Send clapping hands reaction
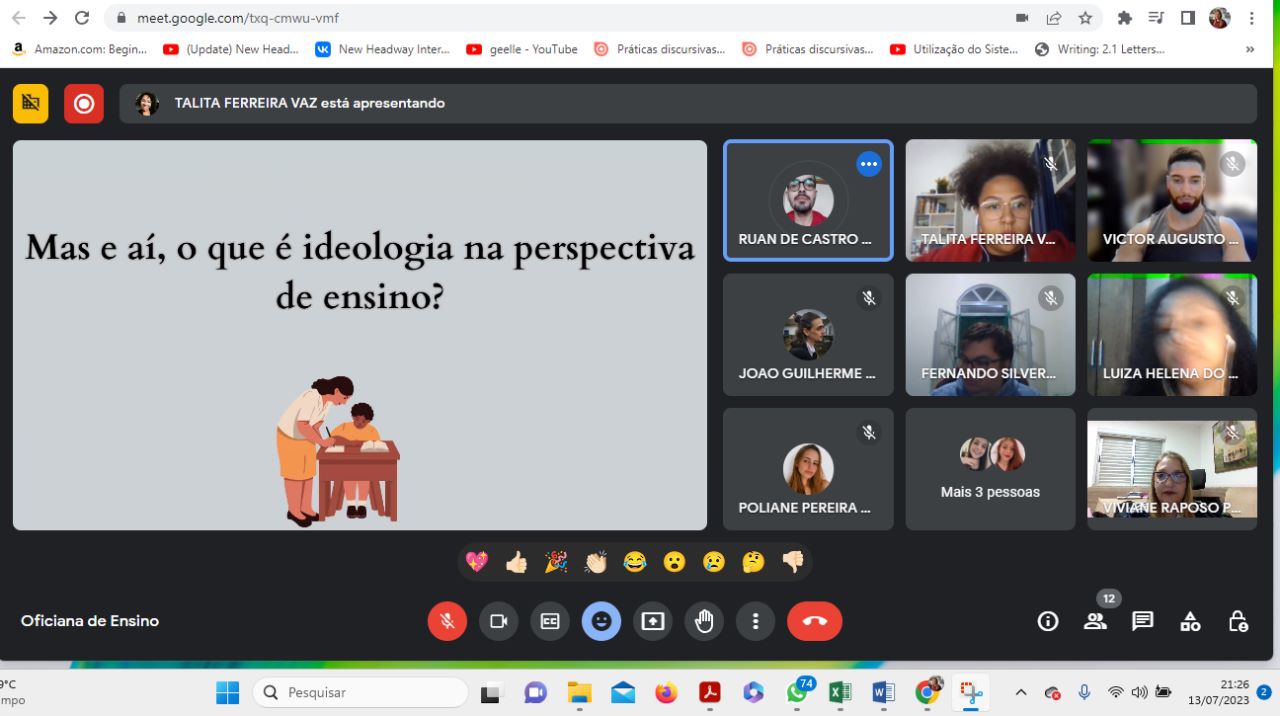1280x716 pixels. point(596,562)
